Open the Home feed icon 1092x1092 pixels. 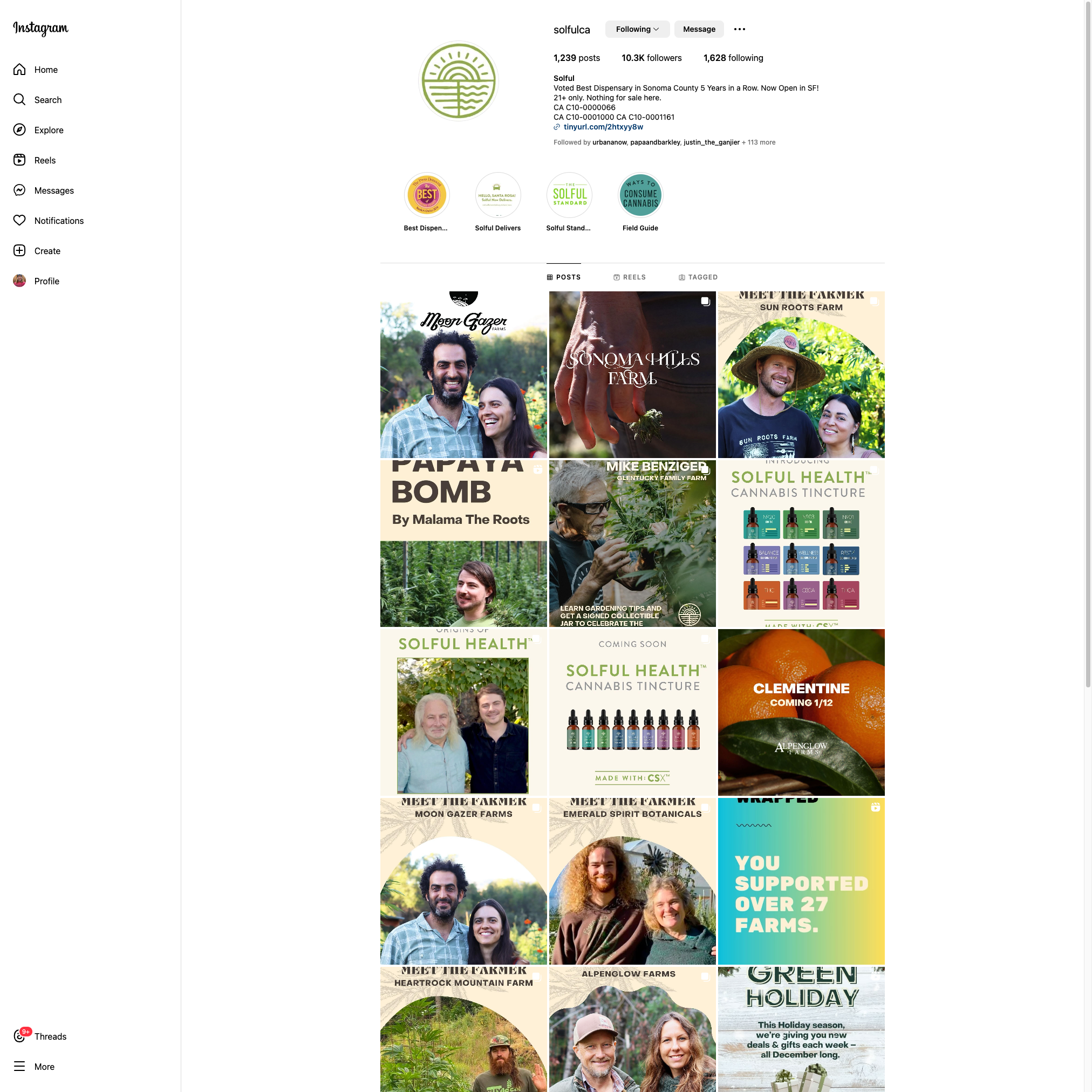point(20,70)
